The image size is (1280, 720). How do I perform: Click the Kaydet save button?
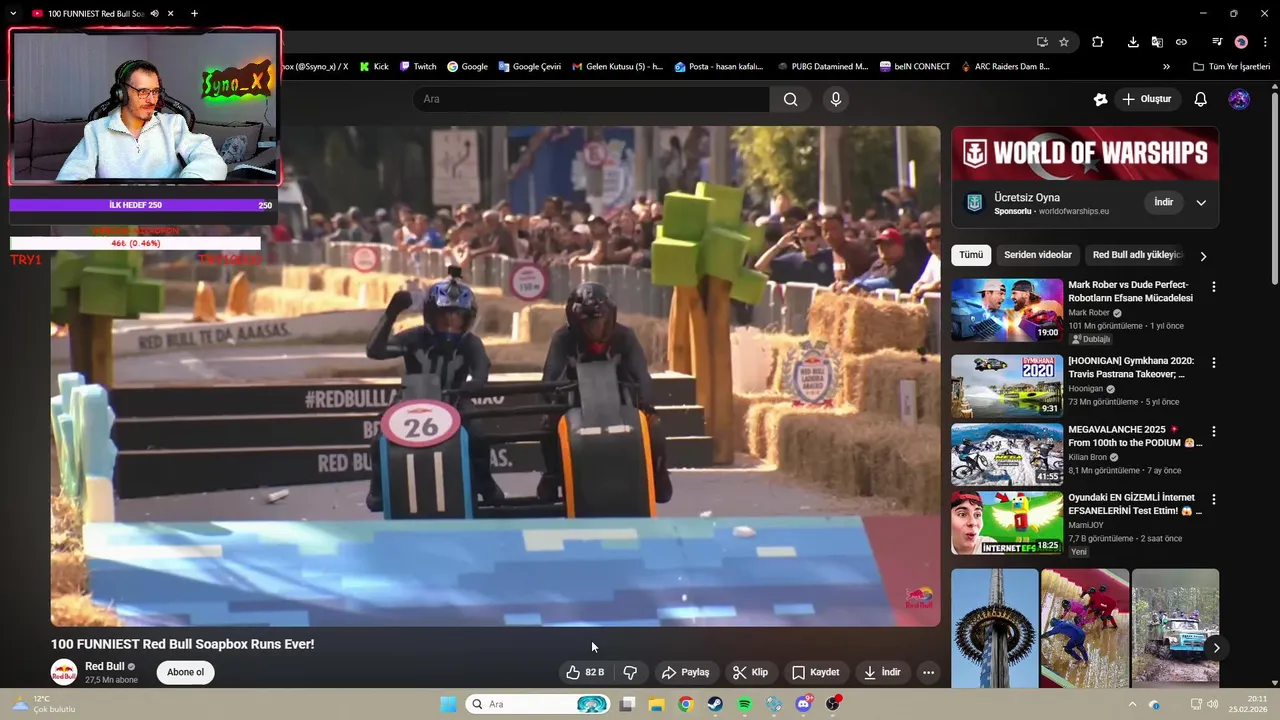tap(816, 672)
